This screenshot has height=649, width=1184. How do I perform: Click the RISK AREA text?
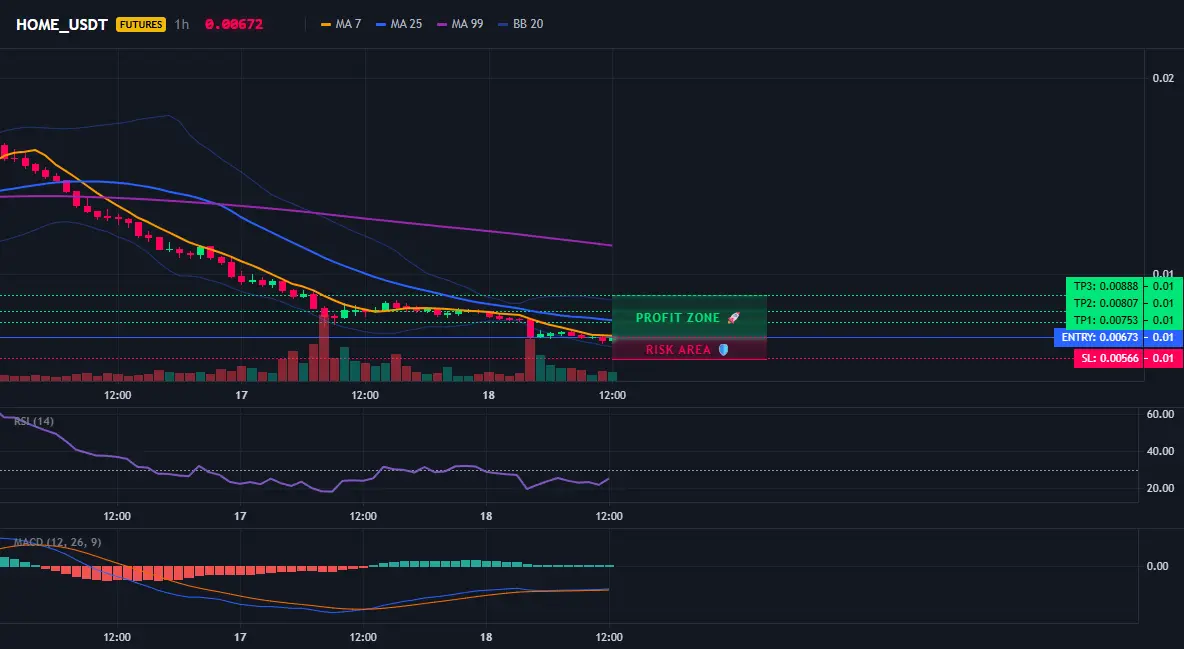point(678,350)
